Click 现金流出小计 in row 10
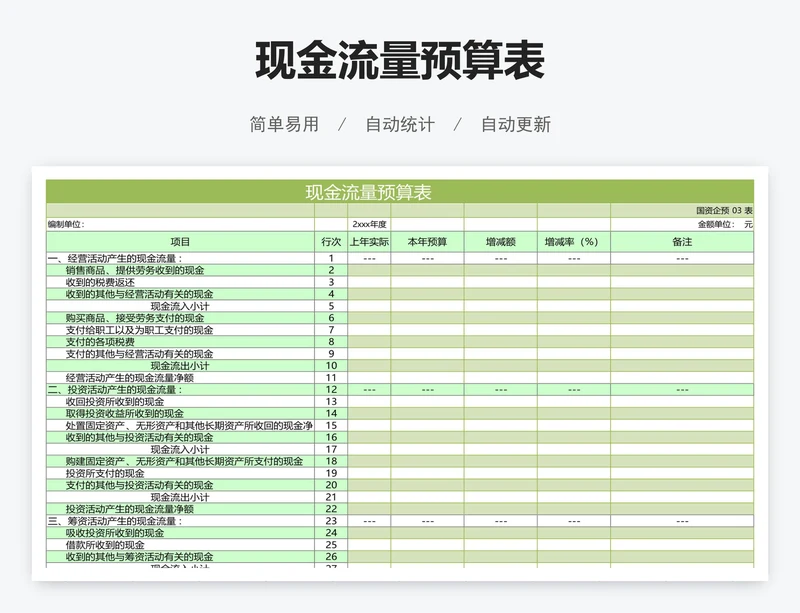Screen dimensions: 800x613 tap(180, 365)
